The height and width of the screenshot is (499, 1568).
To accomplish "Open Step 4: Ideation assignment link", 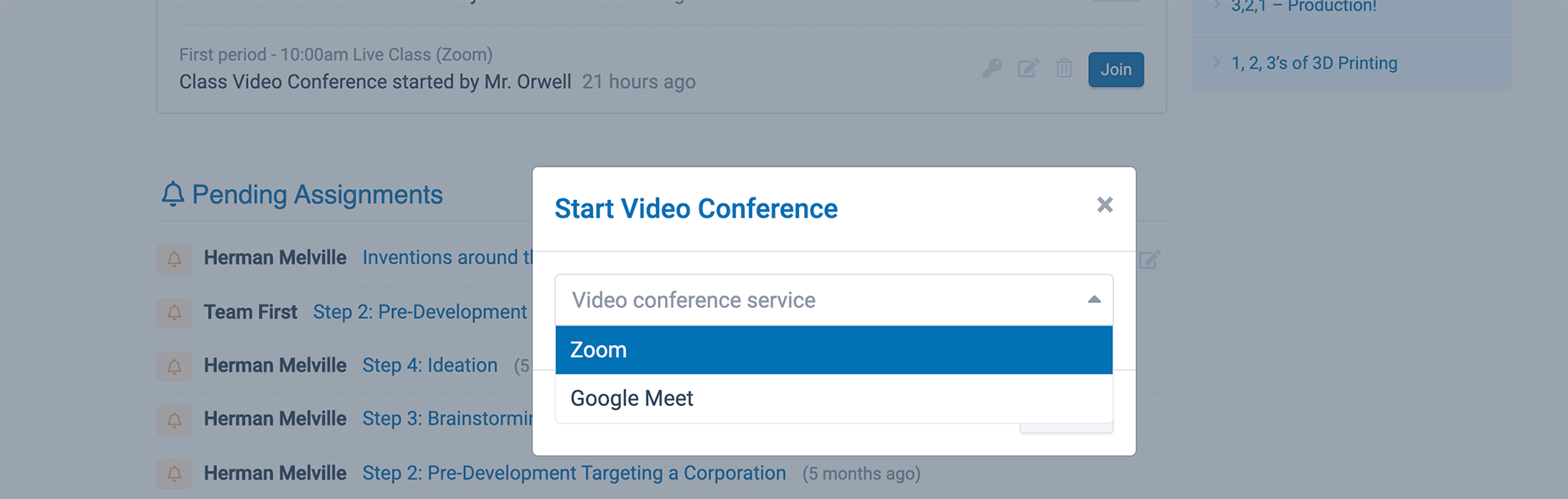I will 430,366.
